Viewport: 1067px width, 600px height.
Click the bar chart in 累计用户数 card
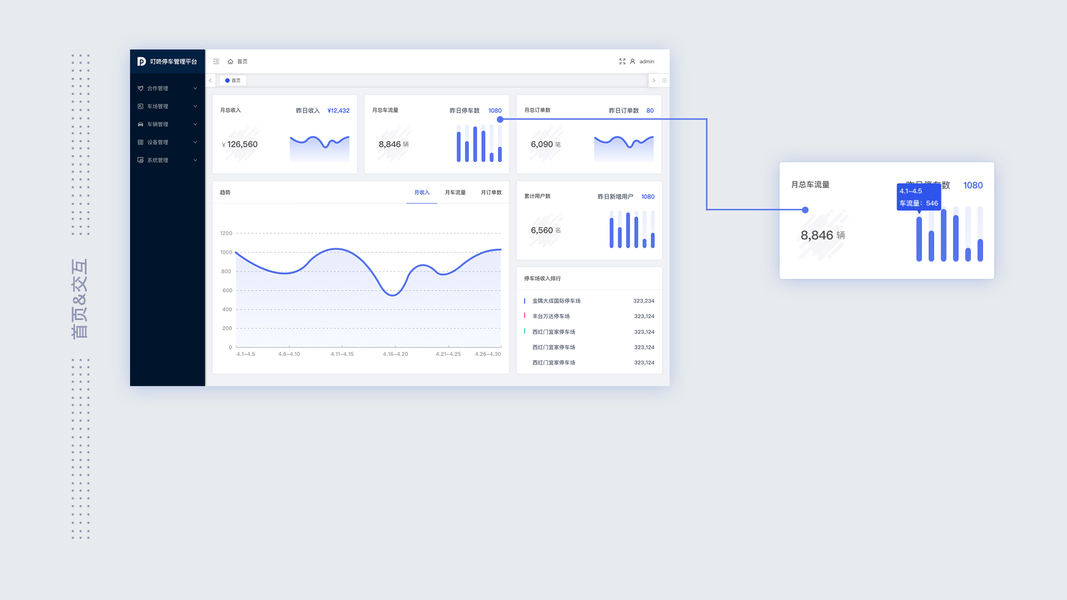point(631,229)
